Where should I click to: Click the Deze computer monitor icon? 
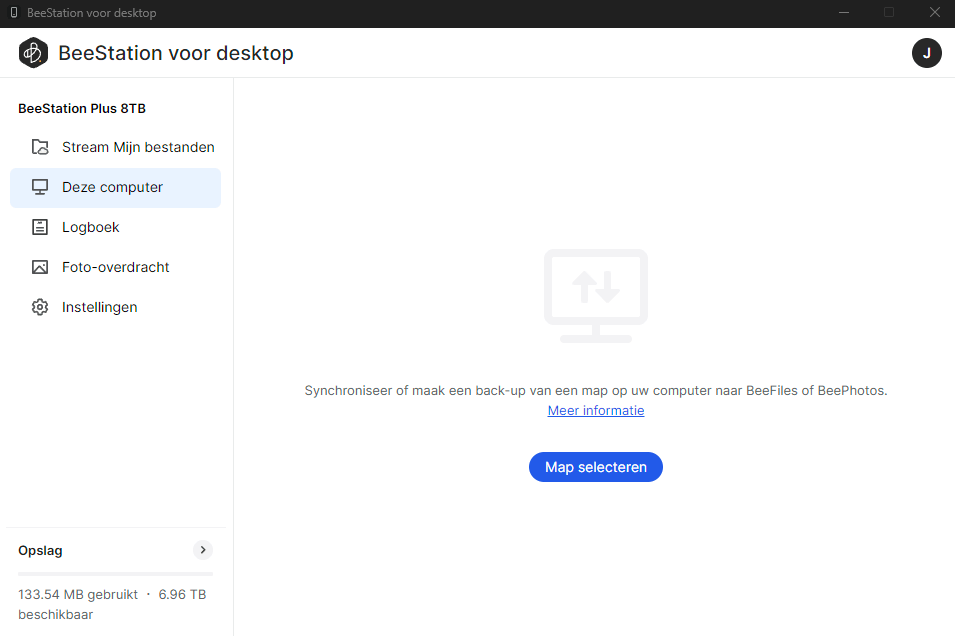pos(40,187)
